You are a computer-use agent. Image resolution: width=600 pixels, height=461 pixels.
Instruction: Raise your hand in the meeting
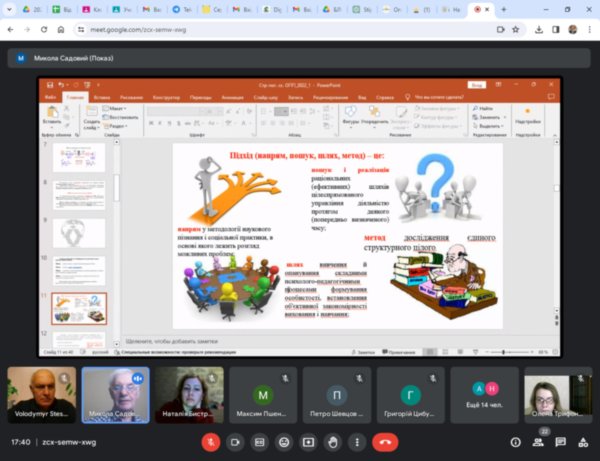coord(332,441)
